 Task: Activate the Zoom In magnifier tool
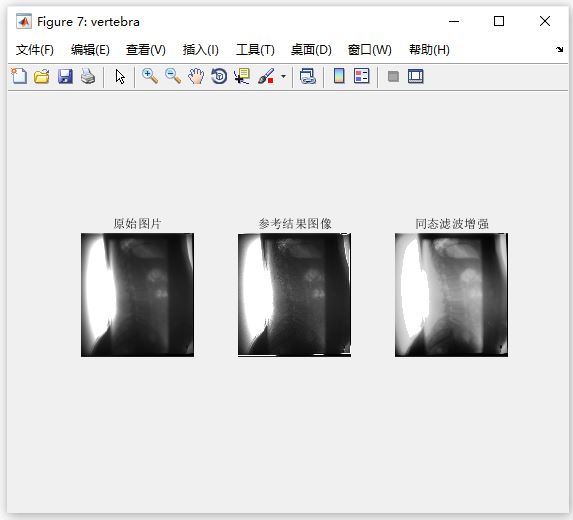(x=150, y=76)
